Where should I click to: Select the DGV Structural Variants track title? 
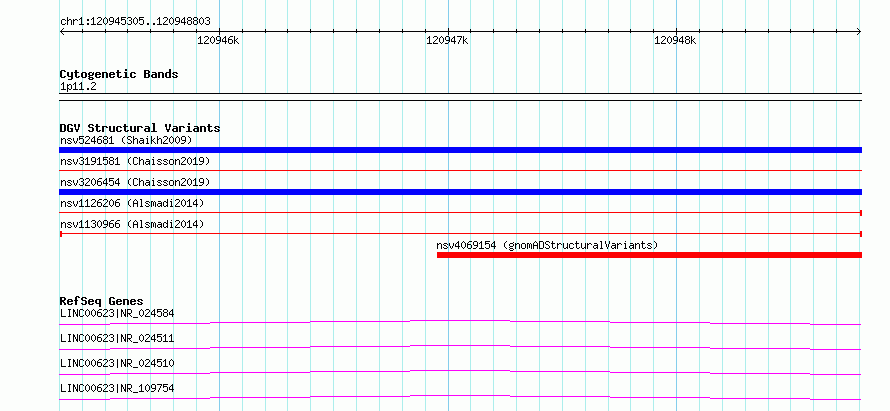coord(140,128)
